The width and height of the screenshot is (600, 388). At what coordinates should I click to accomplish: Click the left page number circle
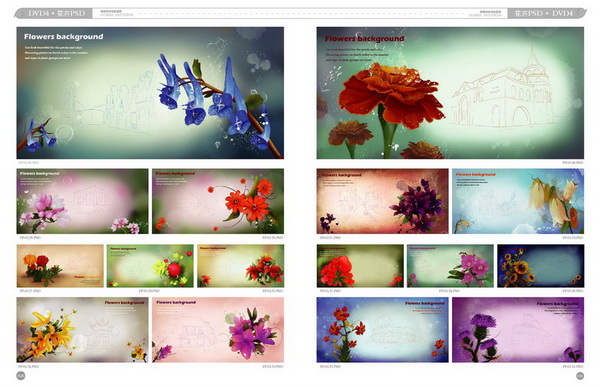21,376
